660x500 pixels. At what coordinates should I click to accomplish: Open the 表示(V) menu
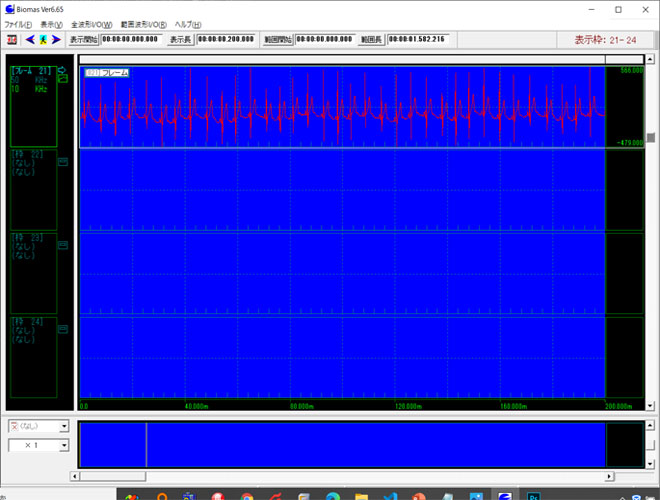coord(51,24)
